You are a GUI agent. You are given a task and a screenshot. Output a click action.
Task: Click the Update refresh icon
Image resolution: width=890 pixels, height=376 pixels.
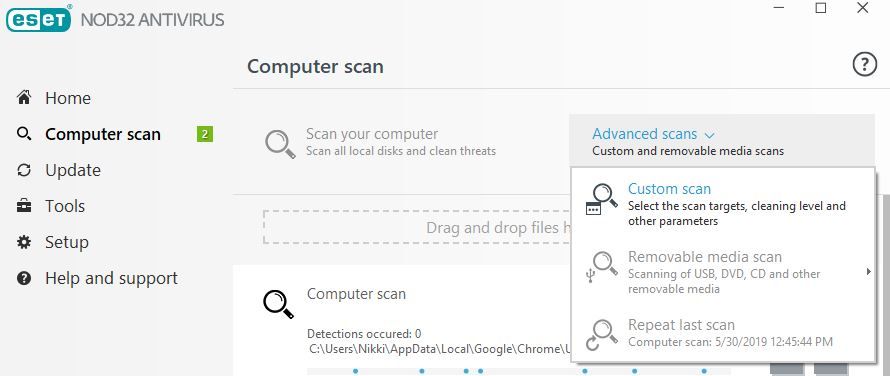tap(24, 170)
